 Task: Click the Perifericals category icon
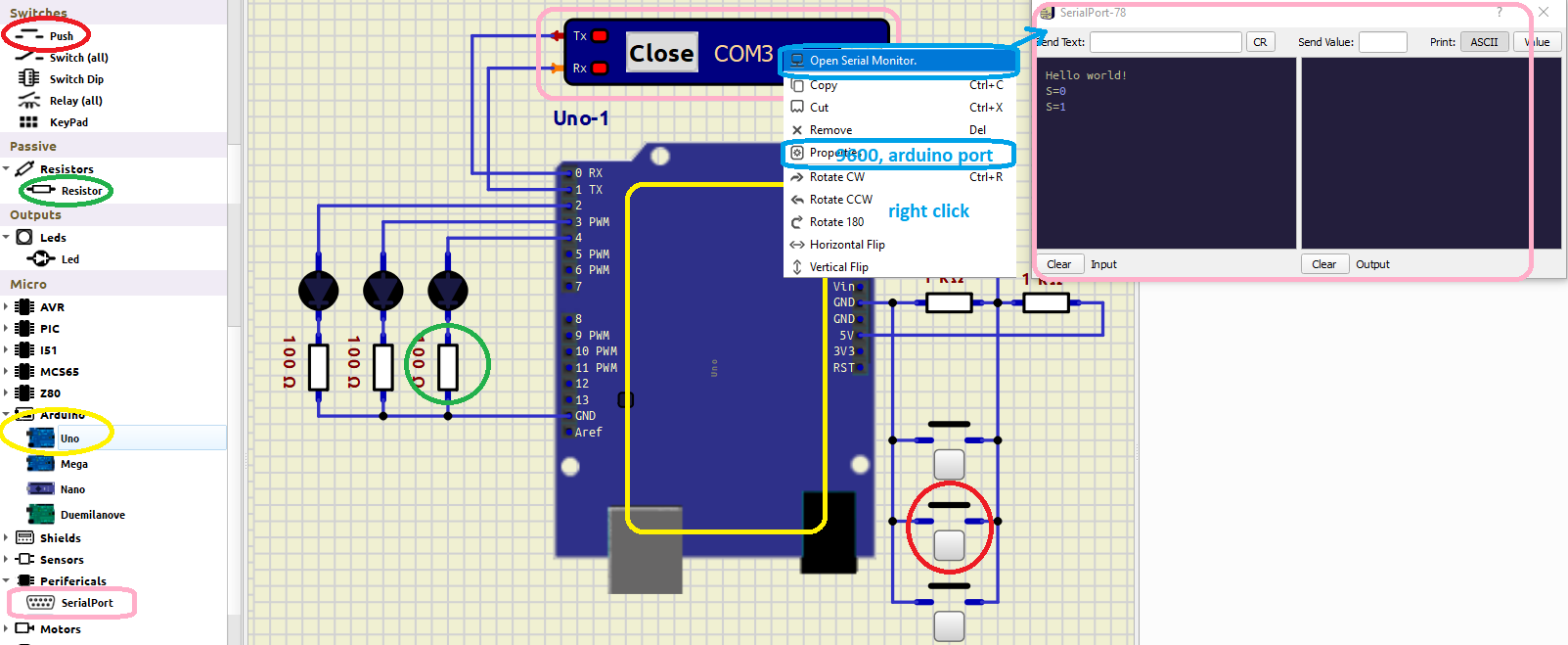[24, 581]
